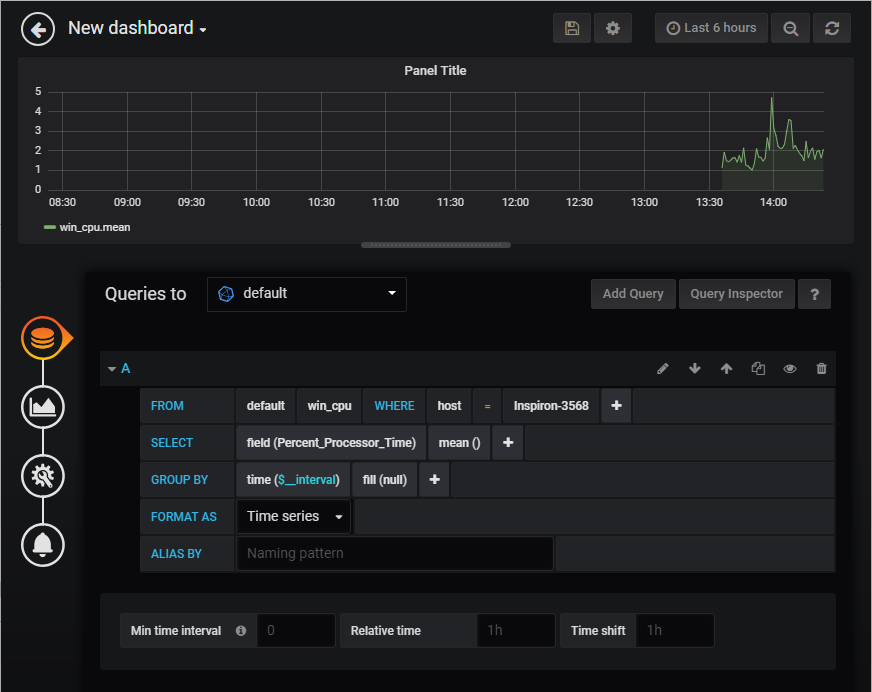Focus the Min time interval input
872x692 pixels.
296,630
